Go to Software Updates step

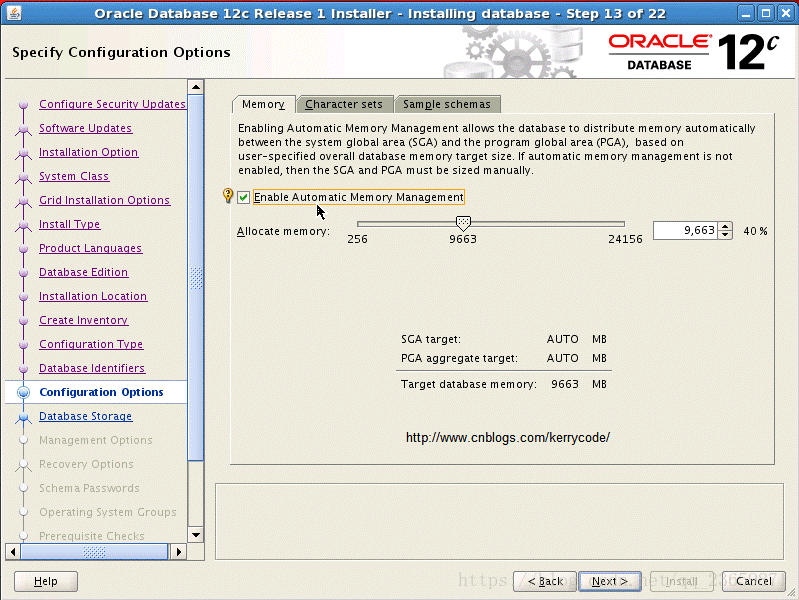[86, 128]
